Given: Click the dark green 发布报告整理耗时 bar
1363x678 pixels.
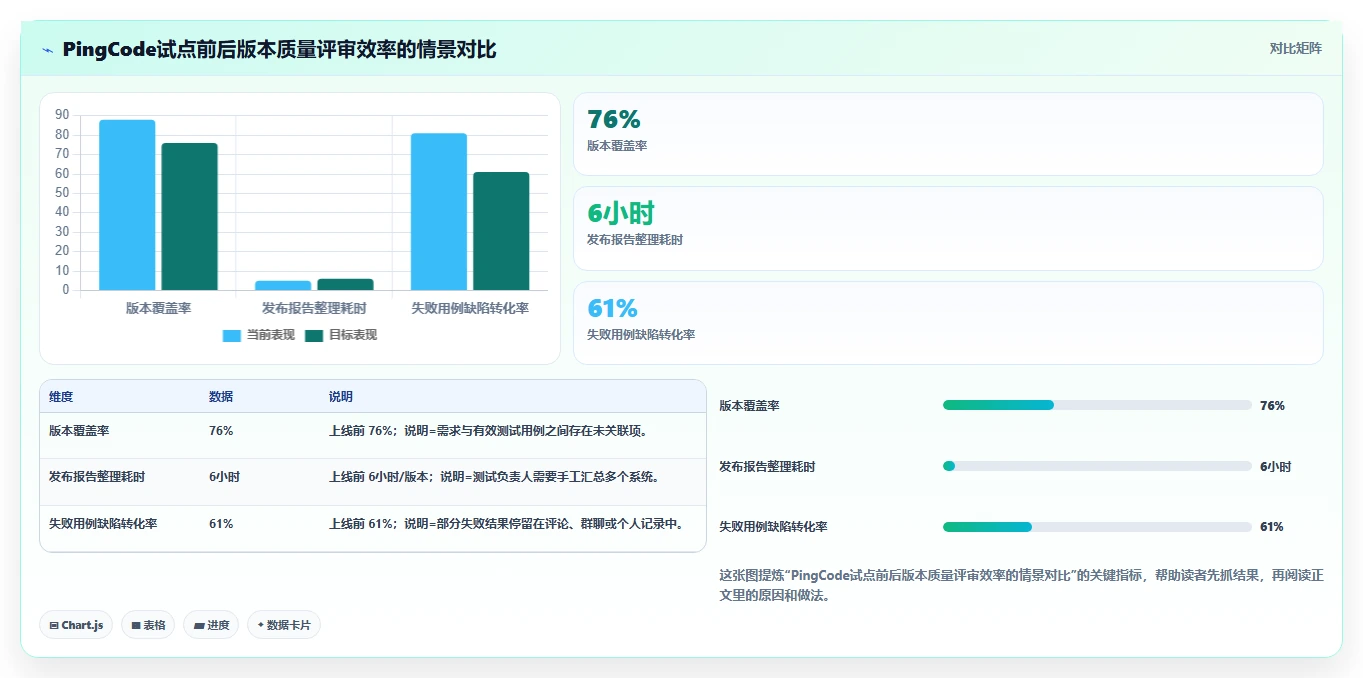Looking at the screenshot, I should click(345, 284).
